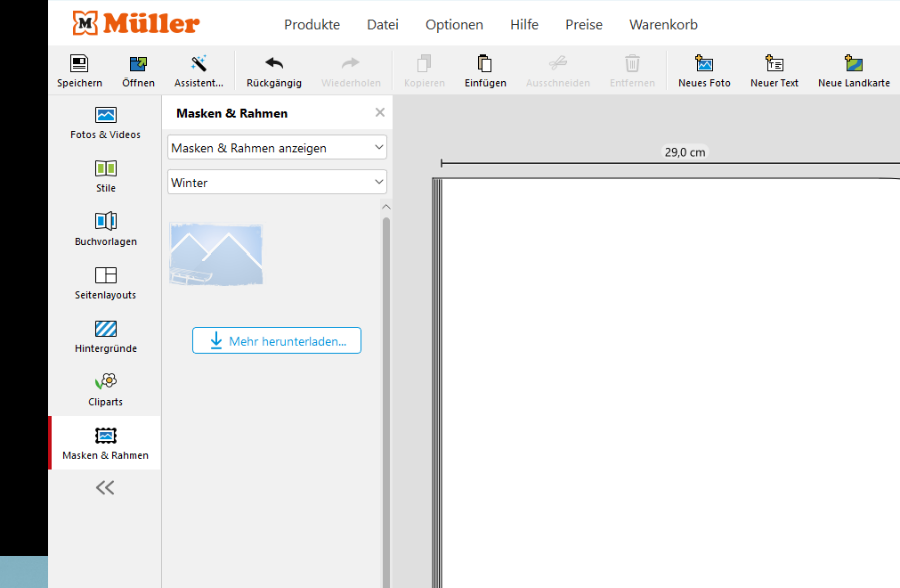
Task: Show the Buchvorlagen templates
Action: click(106, 230)
